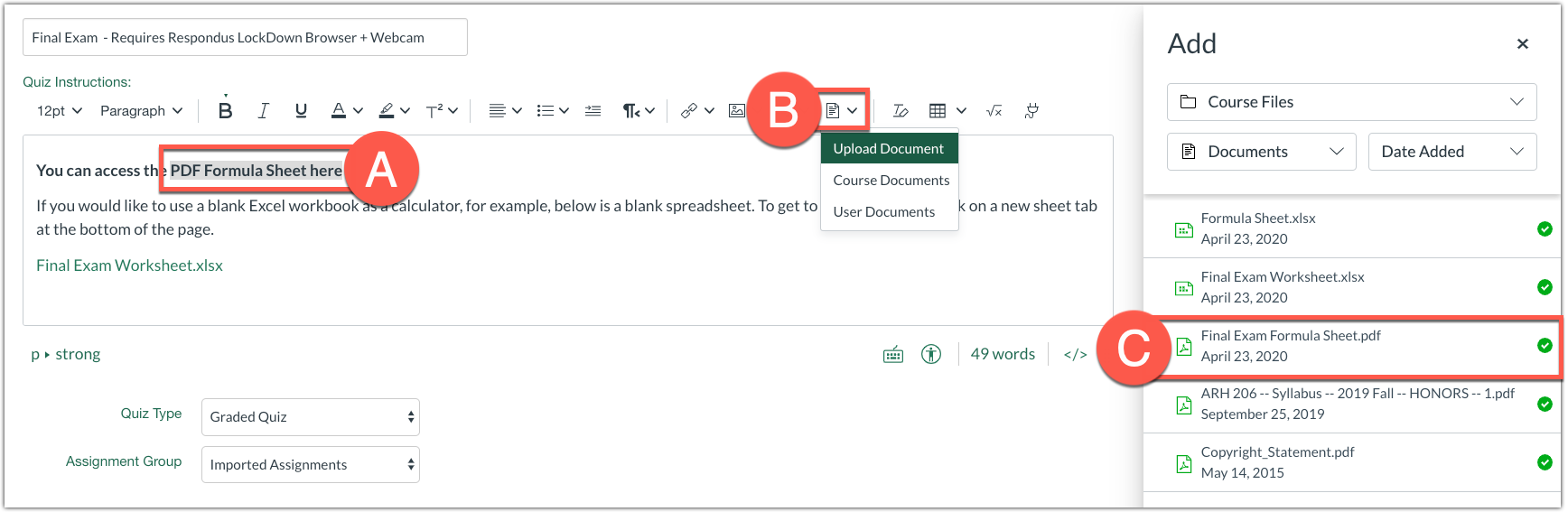Open the Course Files dropdown
Viewport: 1568px width, 512px height.
(x=1351, y=102)
